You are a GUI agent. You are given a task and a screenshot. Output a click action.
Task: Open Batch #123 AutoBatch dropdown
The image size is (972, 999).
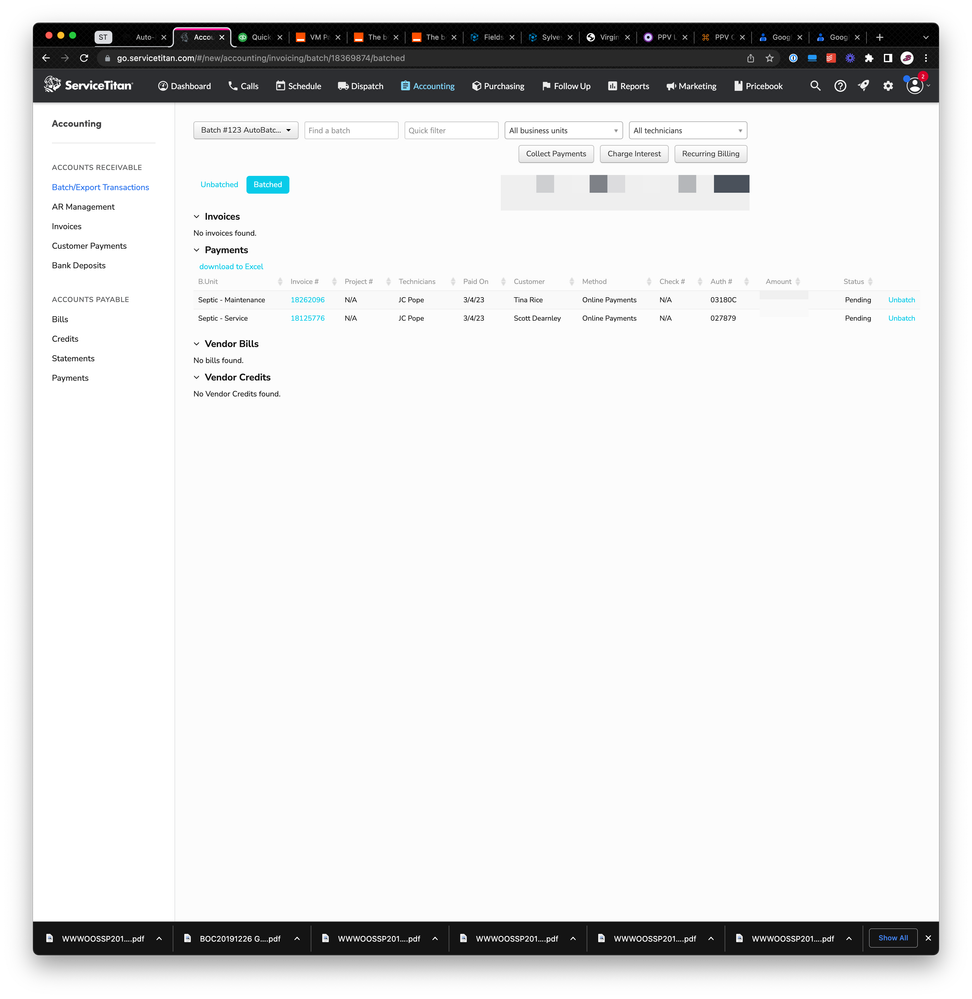(x=246, y=131)
